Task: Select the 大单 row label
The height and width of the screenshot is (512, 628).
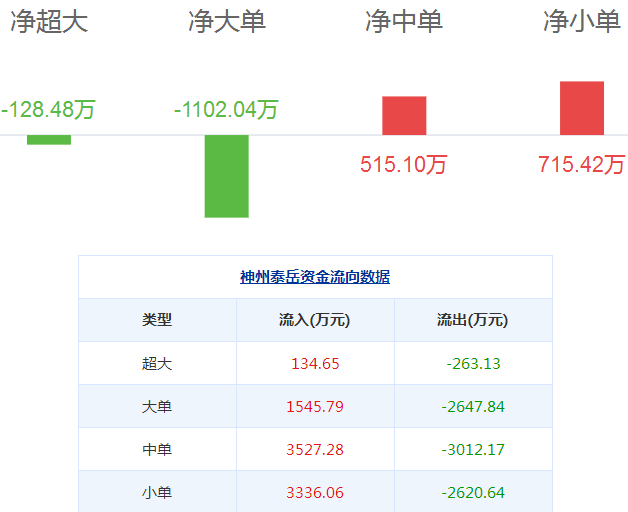Action: (x=157, y=407)
